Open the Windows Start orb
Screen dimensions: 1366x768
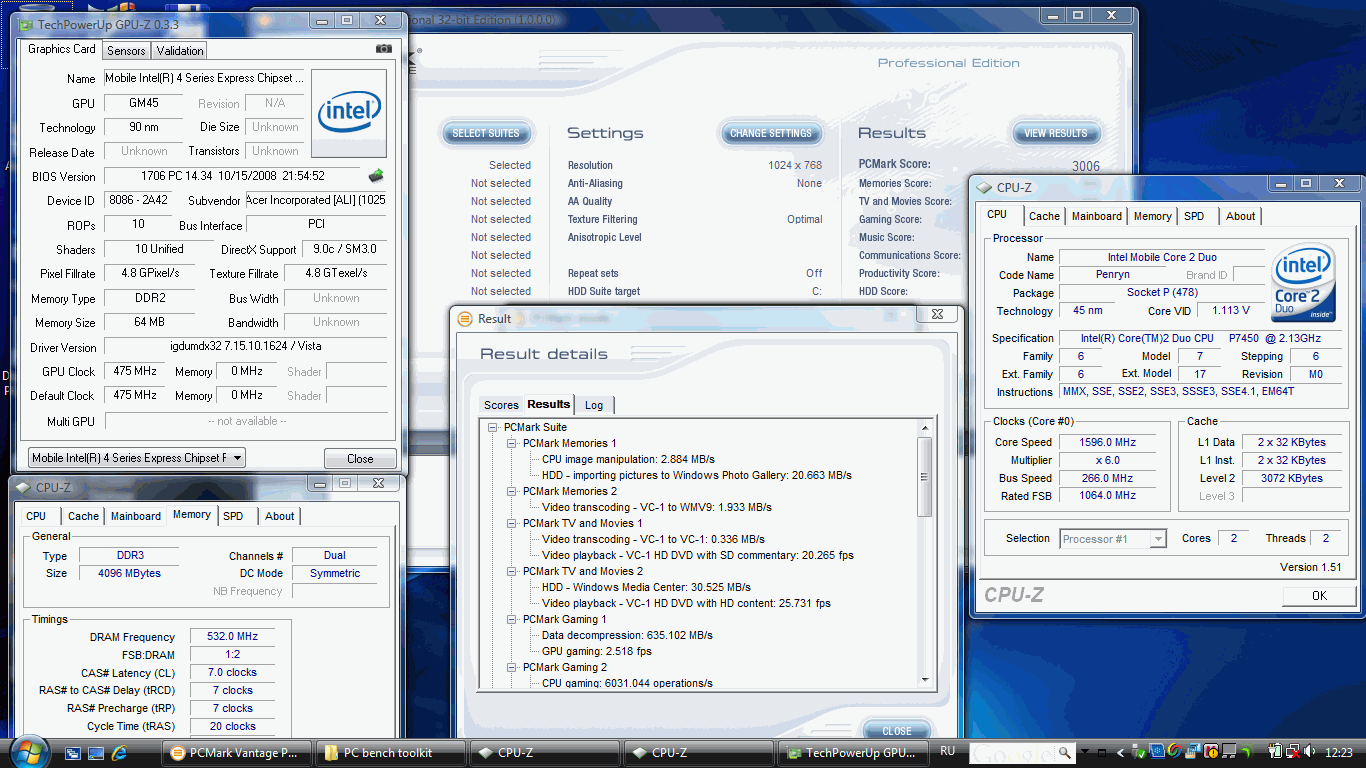pyautogui.click(x=30, y=752)
